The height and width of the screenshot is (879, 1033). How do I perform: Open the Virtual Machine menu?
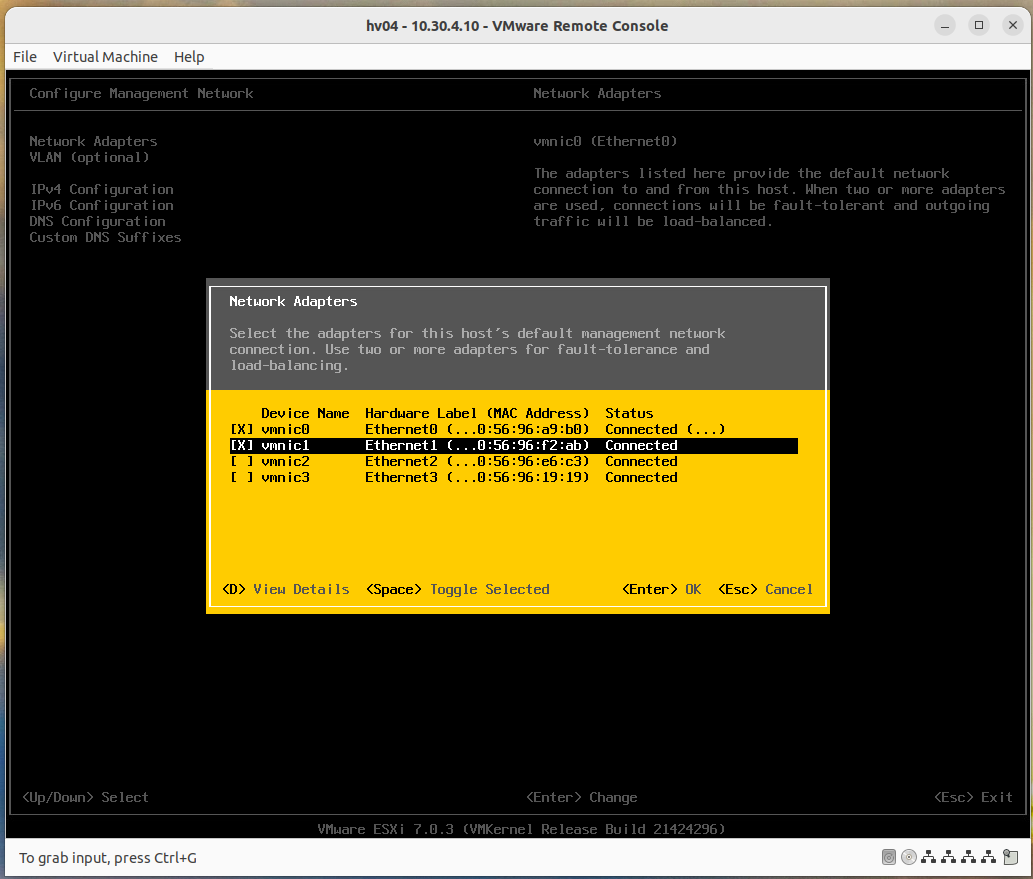pyautogui.click(x=105, y=57)
